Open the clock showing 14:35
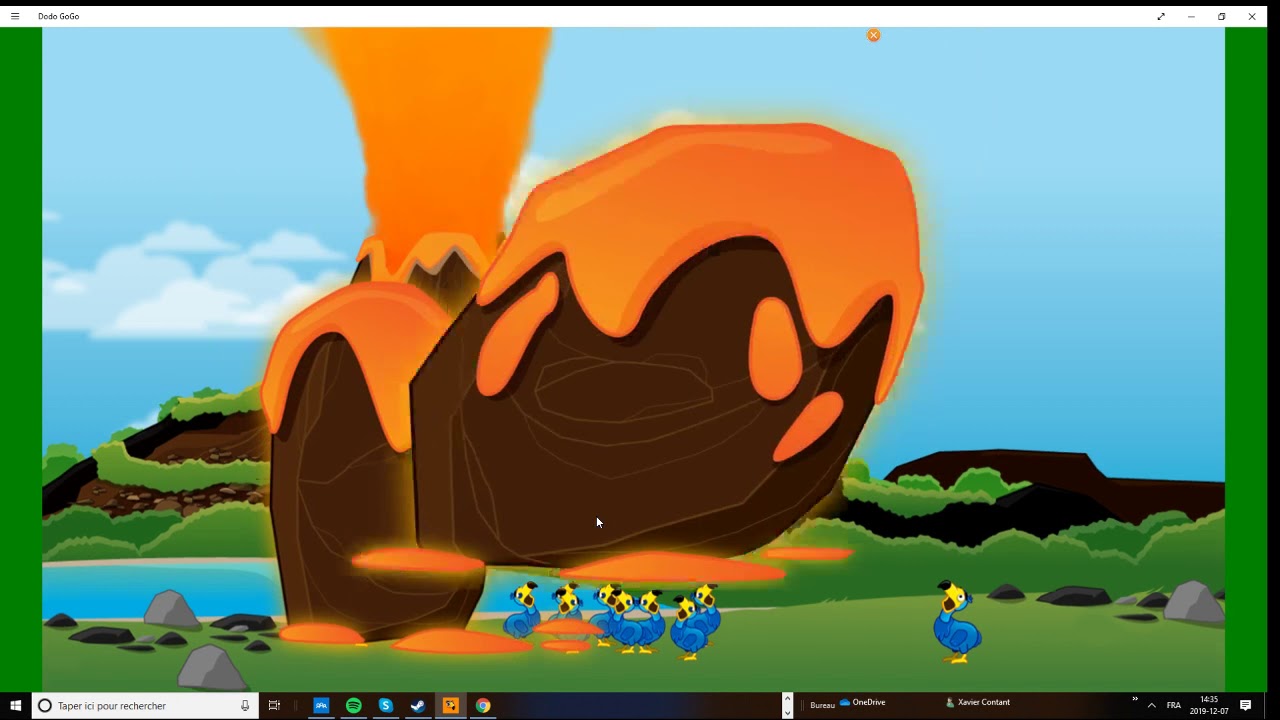Viewport: 1280px width, 720px height. pos(1209,705)
